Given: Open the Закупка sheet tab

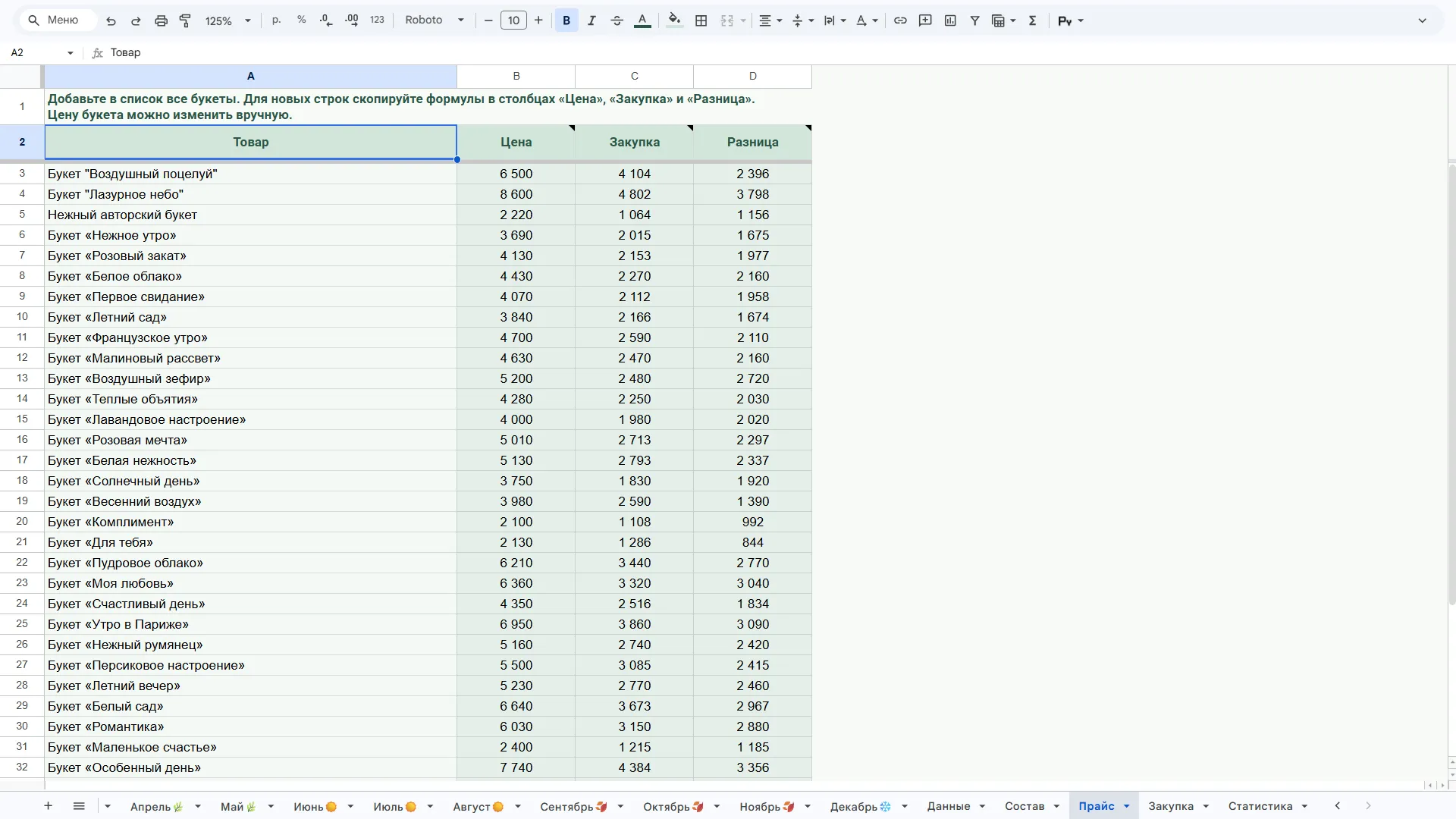Looking at the screenshot, I should click(1170, 806).
